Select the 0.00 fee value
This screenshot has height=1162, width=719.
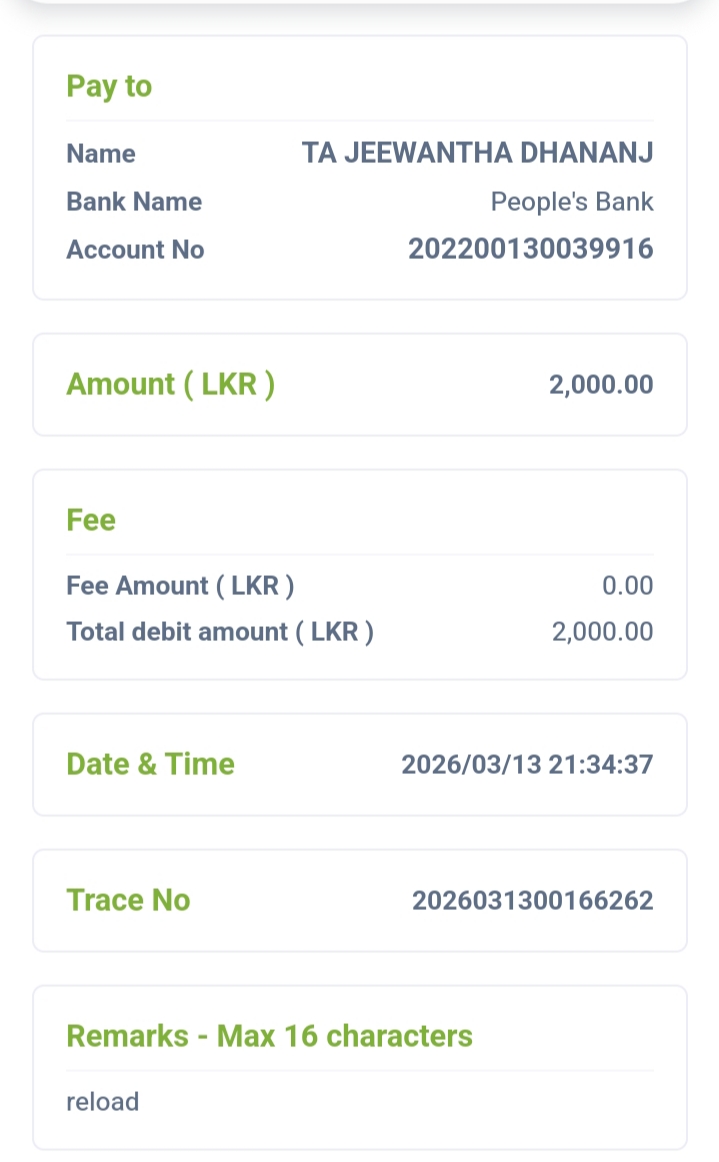coord(627,585)
